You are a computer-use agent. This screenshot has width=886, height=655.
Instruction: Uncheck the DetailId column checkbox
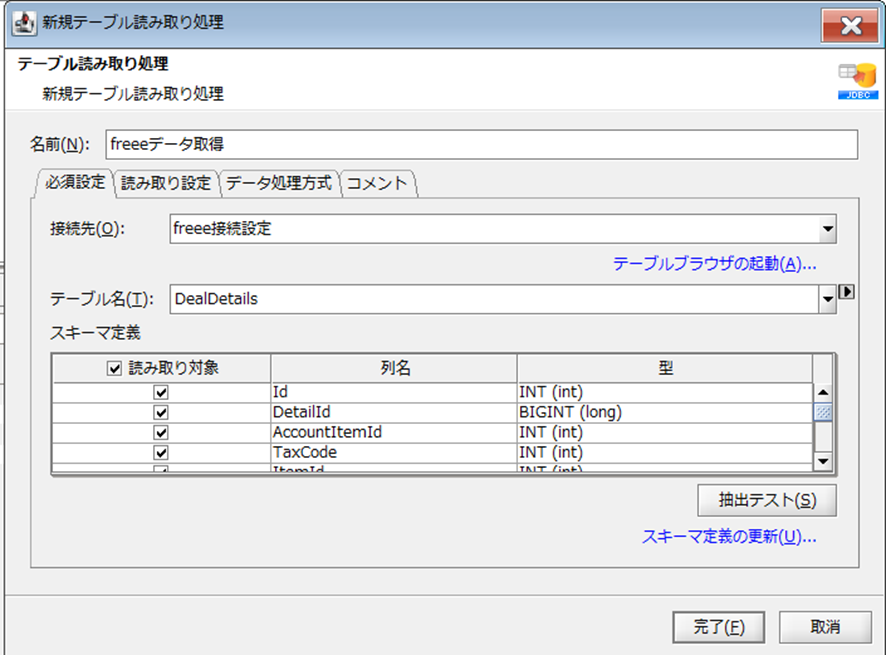[161, 413]
